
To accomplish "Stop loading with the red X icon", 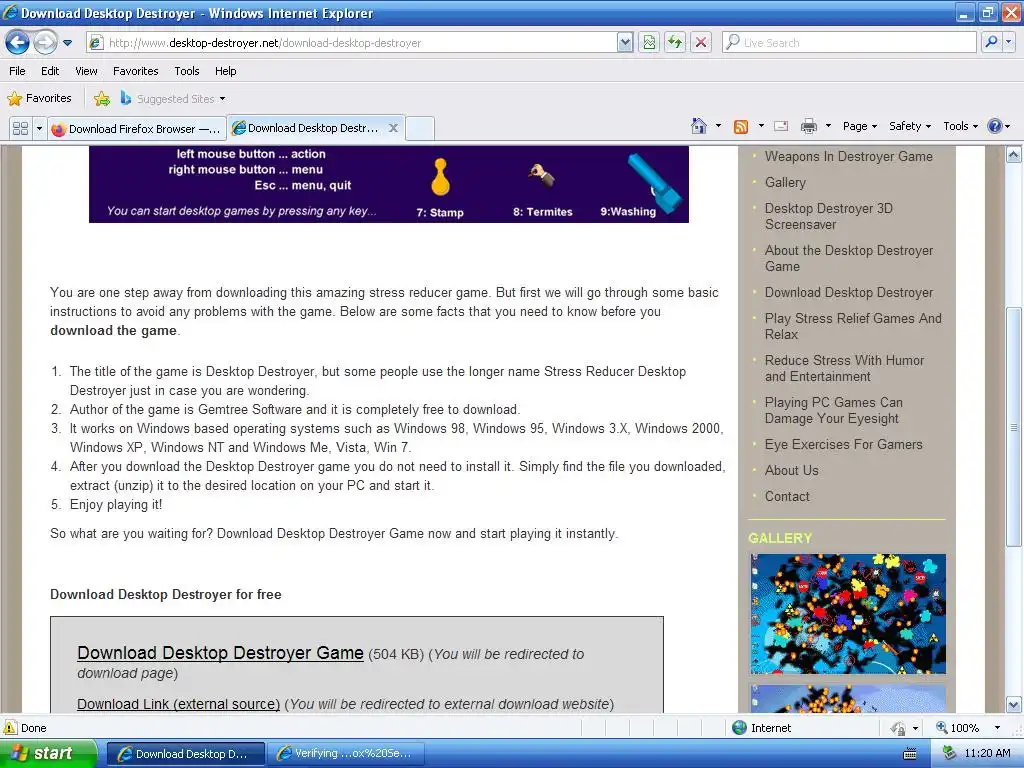I will tap(701, 43).
